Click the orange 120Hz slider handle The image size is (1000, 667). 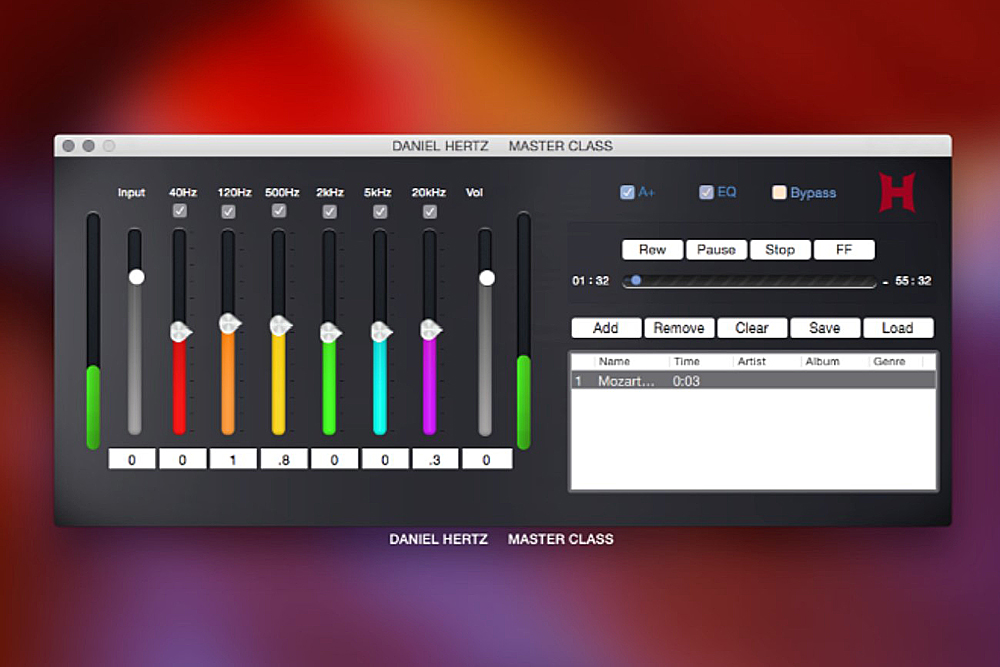[229, 324]
